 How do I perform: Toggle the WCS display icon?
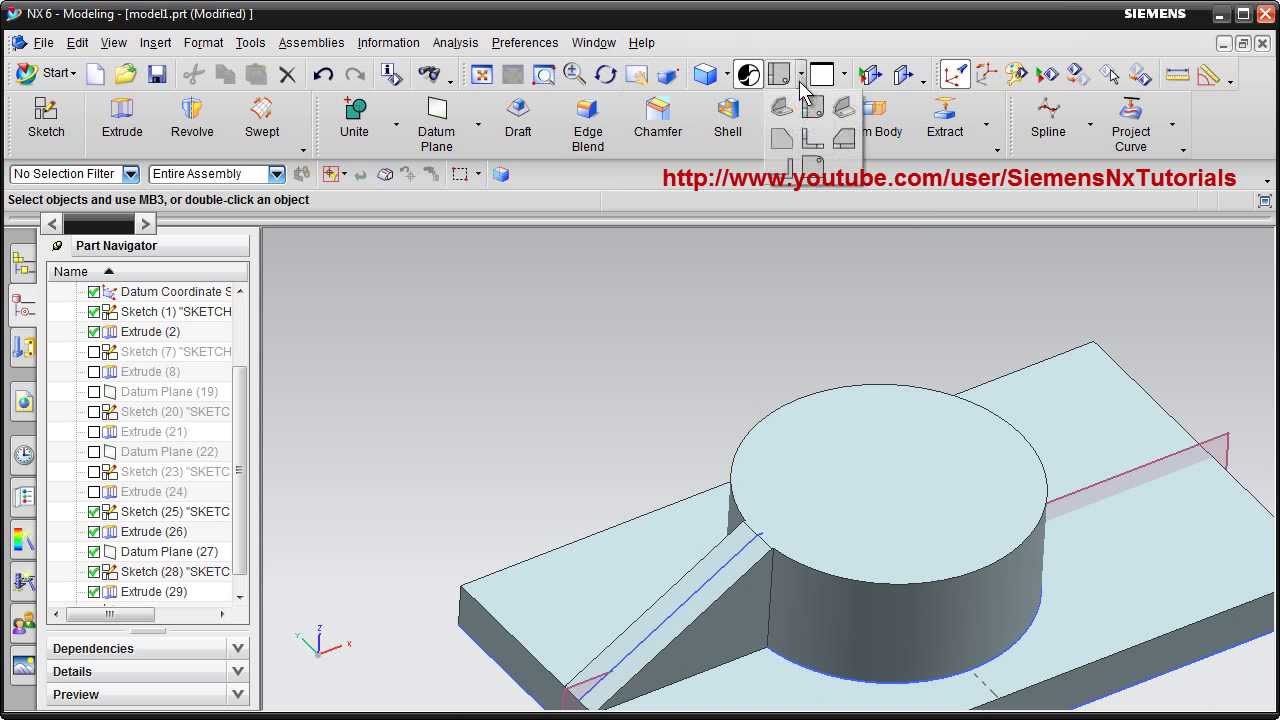(955, 74)
